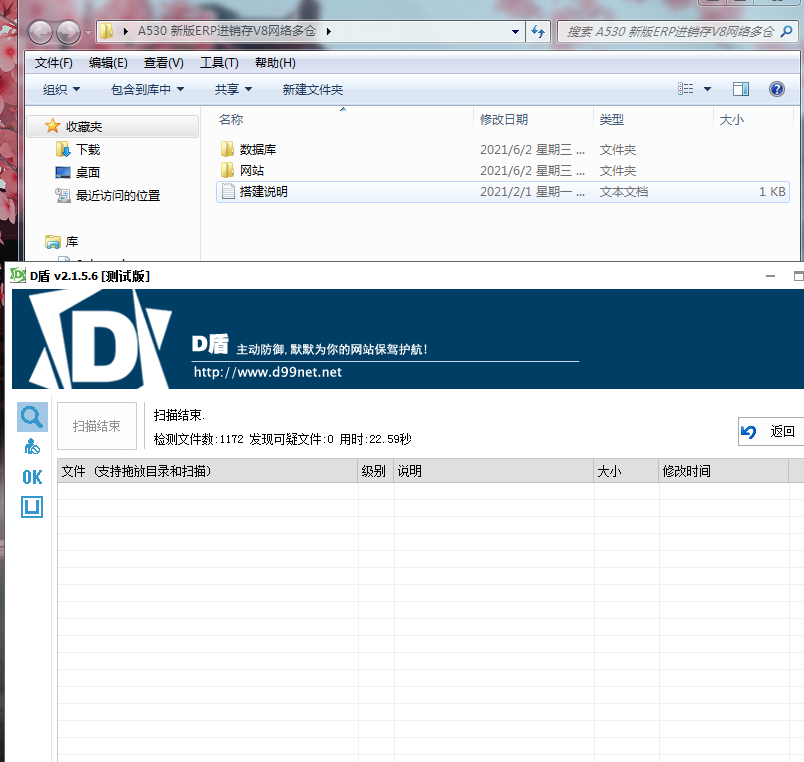Open the quarantine box icon in D盾 sidebar
The width and height of the screenshot is (804, 762).
click(x=31, y=507)
